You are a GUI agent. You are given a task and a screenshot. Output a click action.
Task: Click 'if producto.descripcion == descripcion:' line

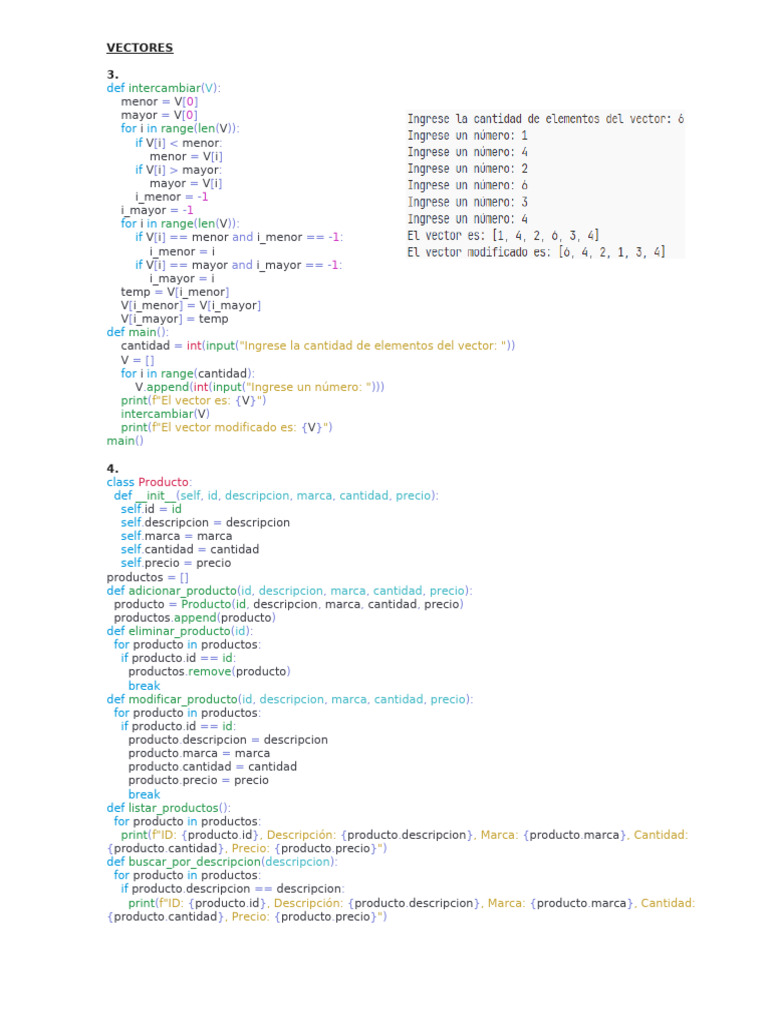[x=232, y=889]
